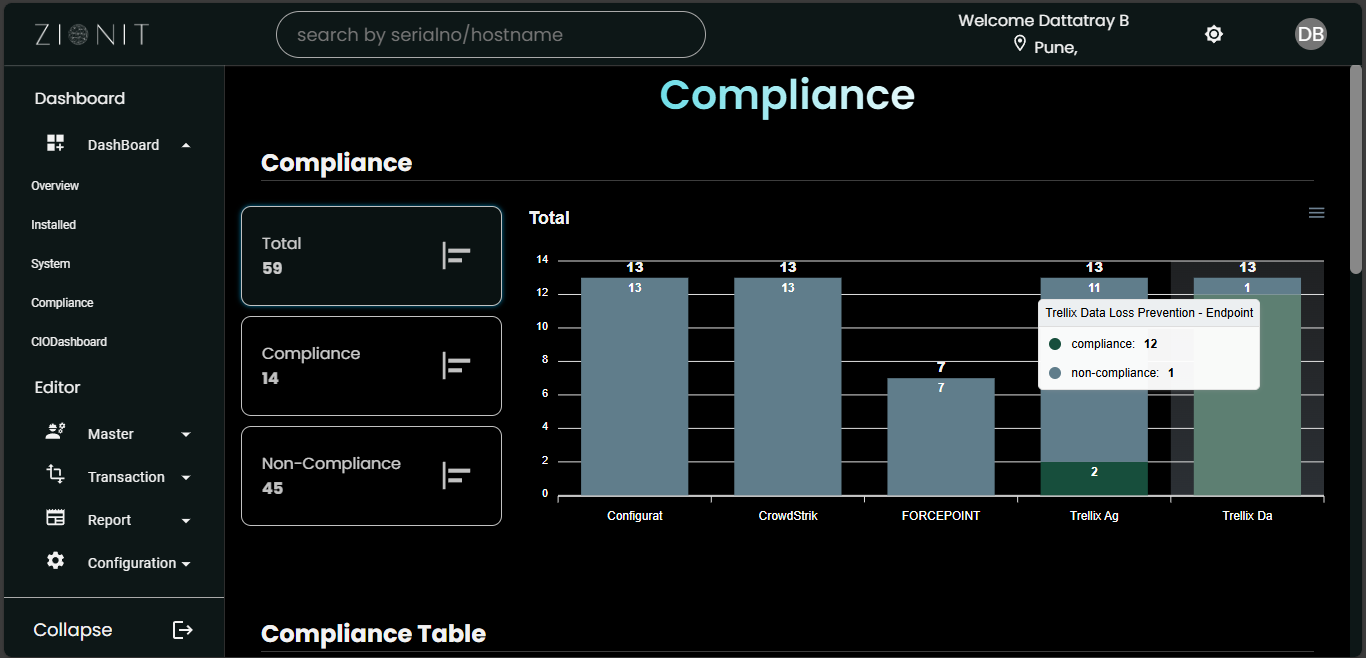Collapse the DashBoard section
The image size is (1366, 658).
click(185, 144)
